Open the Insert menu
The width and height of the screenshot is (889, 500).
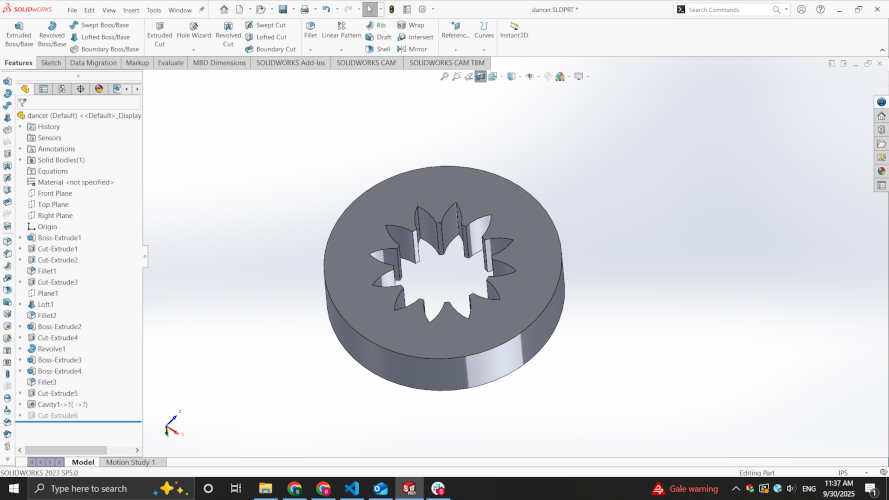(131, 10)
